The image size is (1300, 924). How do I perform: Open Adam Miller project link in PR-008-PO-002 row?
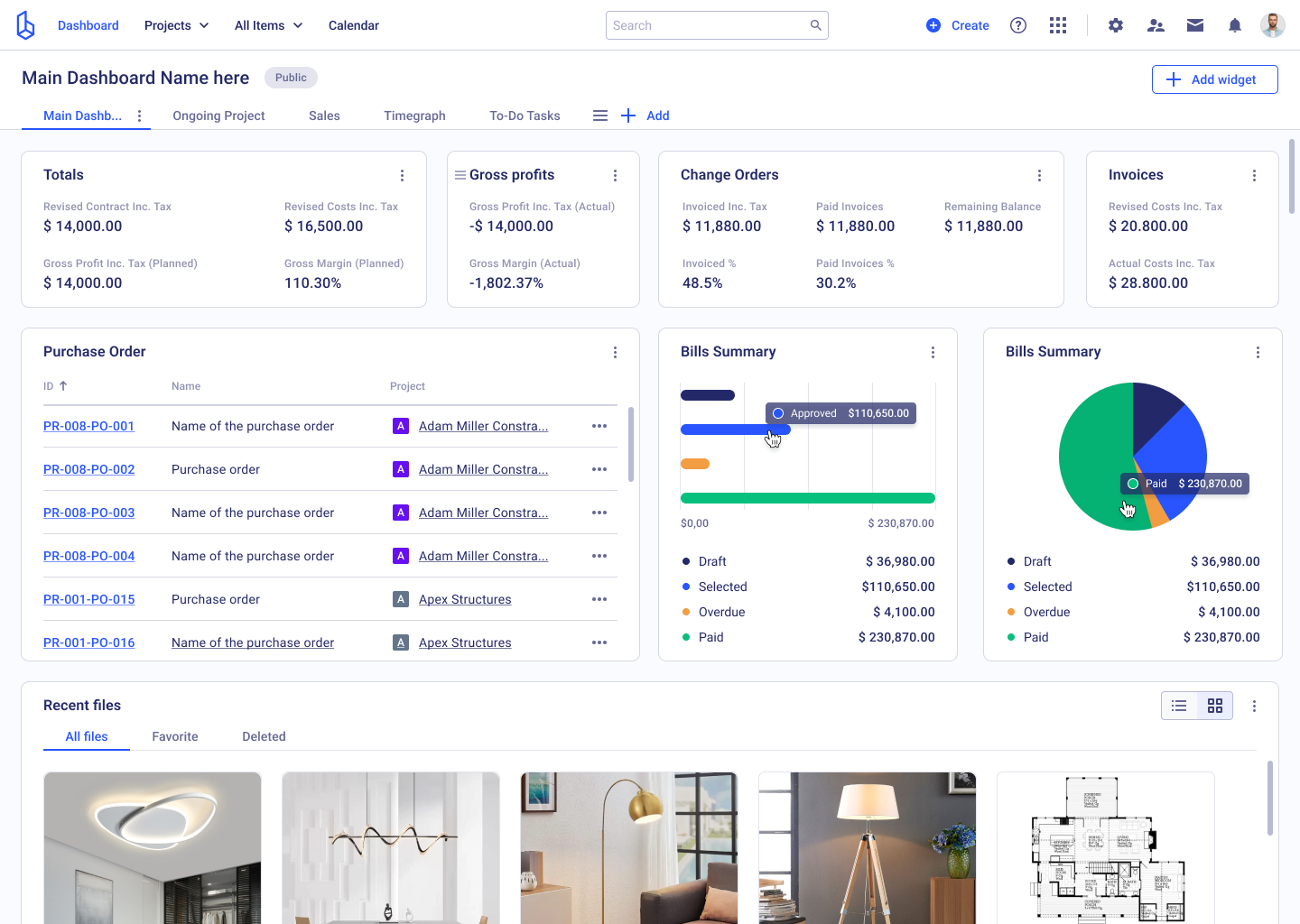[483, 469]
